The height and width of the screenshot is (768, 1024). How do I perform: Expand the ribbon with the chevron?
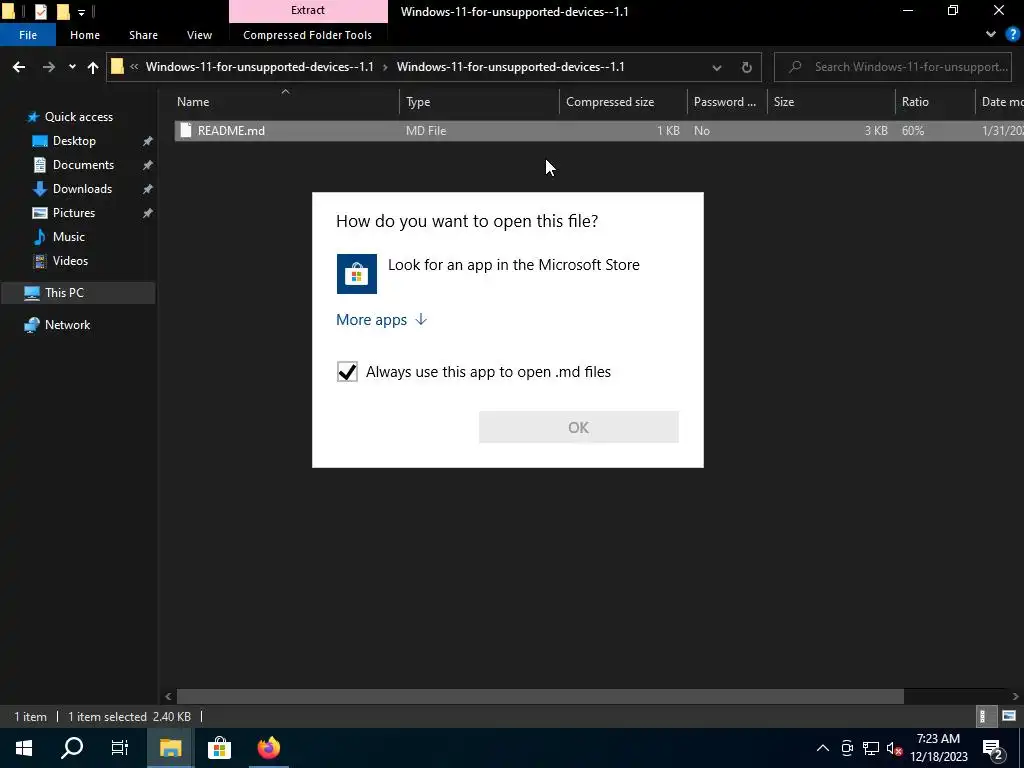pyautogui.click(x=991, y=35)
